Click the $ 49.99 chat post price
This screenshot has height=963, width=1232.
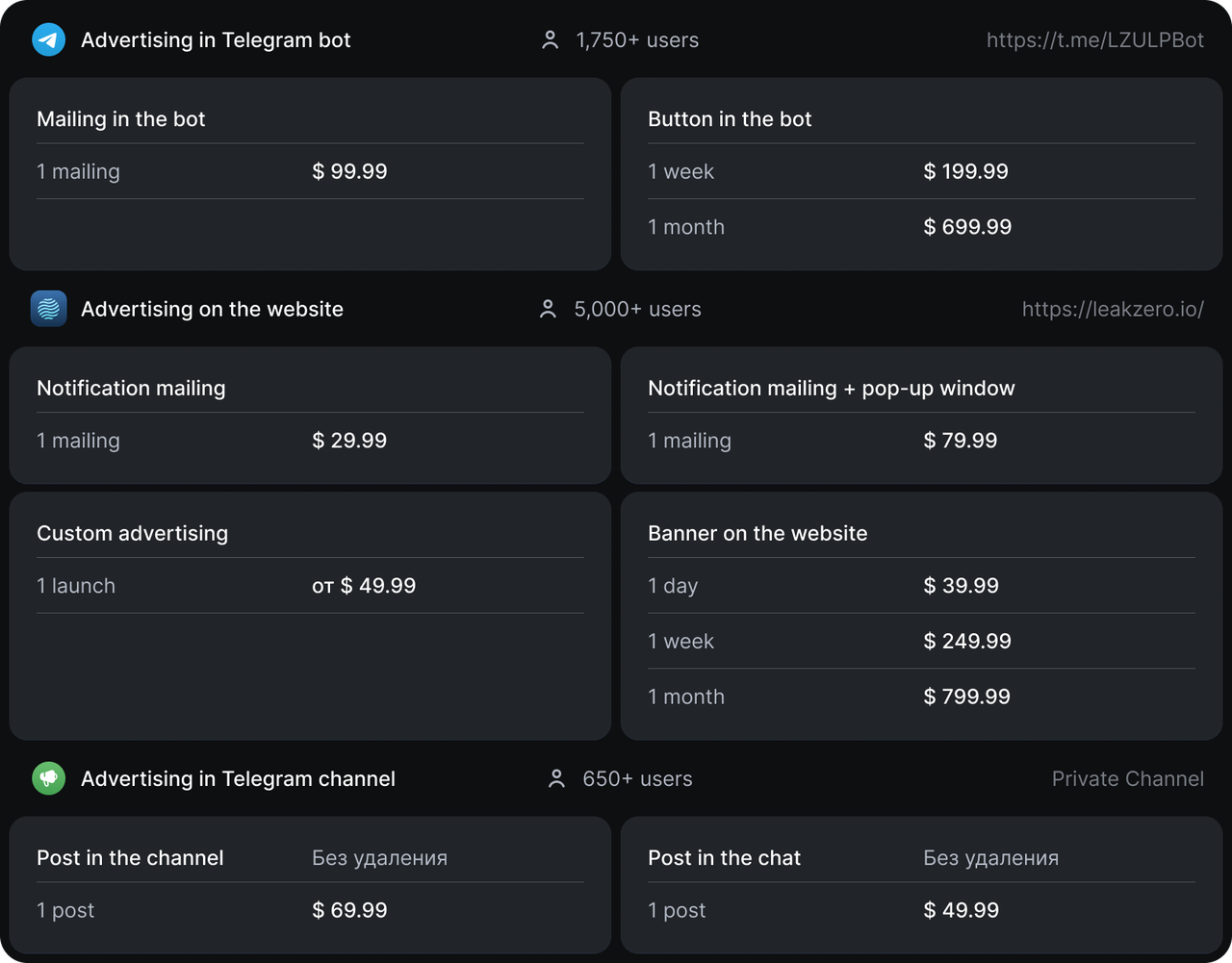(x=961, y=910)
